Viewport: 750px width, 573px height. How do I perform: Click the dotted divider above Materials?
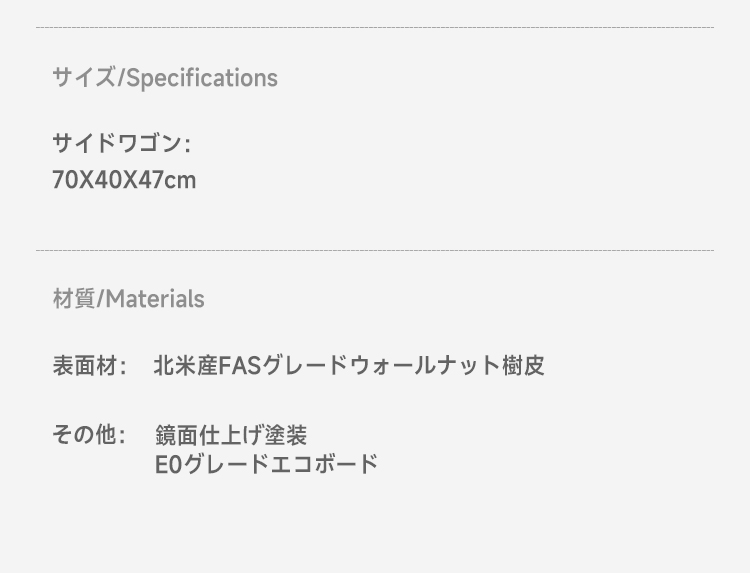click(x=375, y=250)
